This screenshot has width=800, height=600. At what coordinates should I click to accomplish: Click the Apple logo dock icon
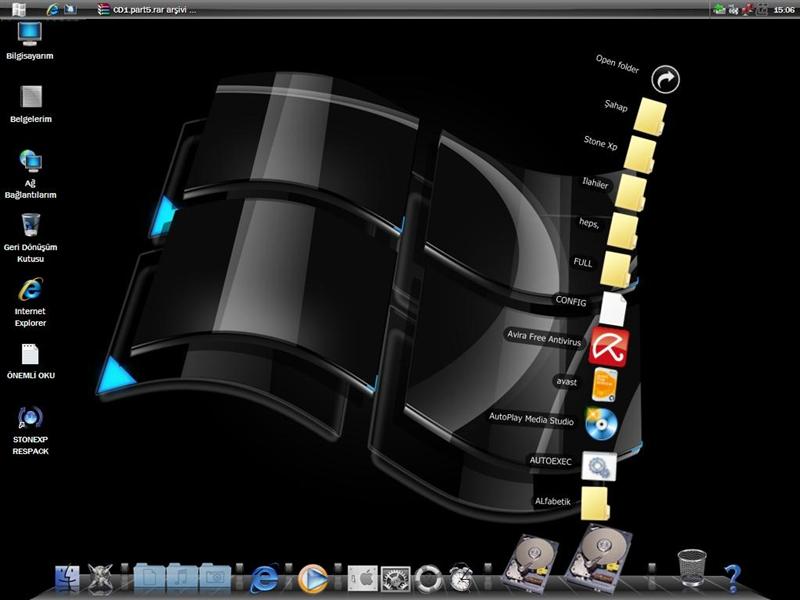coord(363,579)
